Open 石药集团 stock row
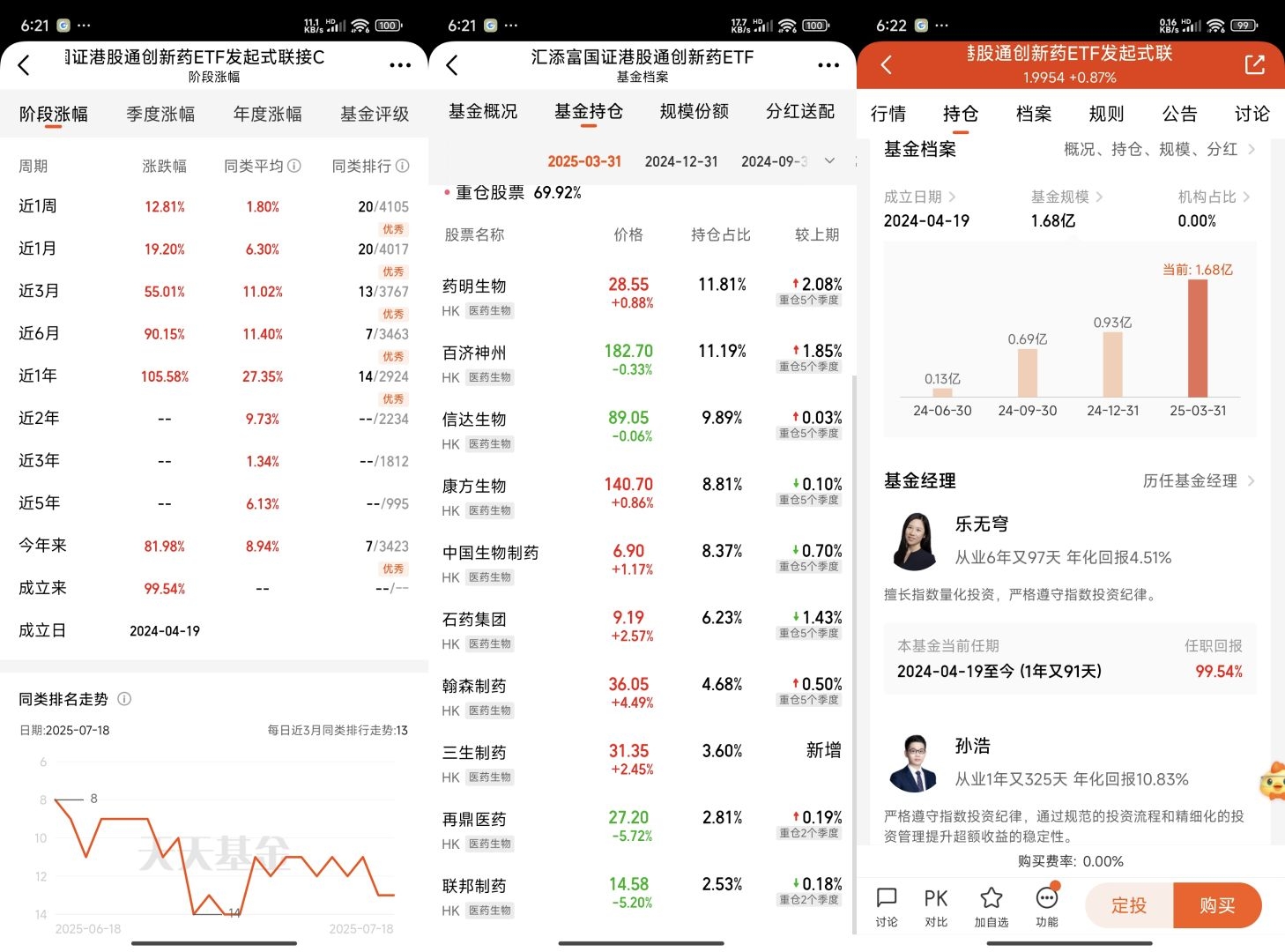Screen dimensions: 1285x952 pyautogui.click(x=642, y=629)
